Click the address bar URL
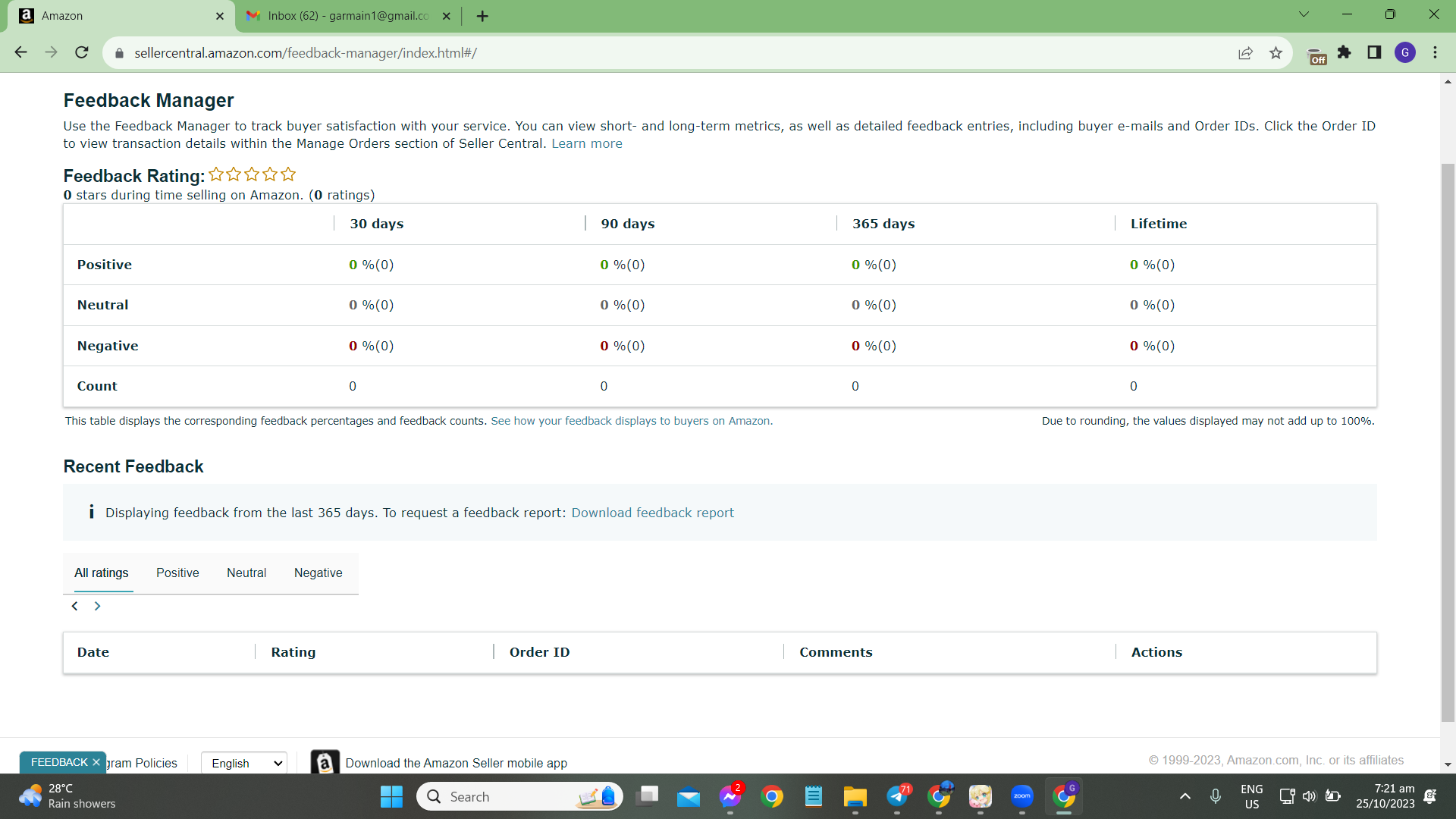This screenshot has height=819, width=1456. pos(306,53)
